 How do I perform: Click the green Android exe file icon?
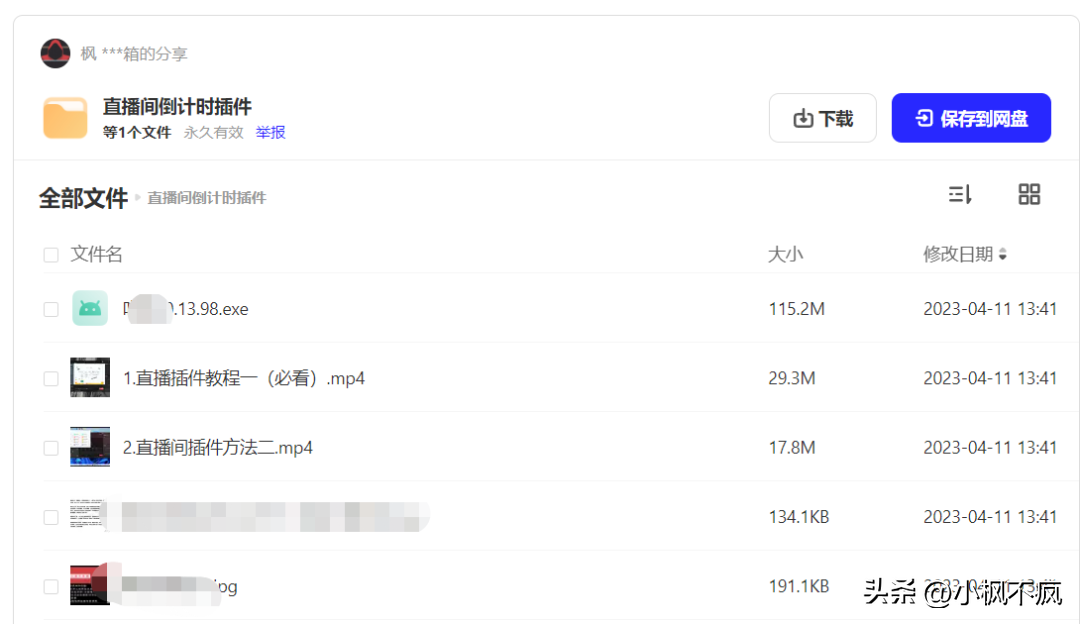[90, 309]
